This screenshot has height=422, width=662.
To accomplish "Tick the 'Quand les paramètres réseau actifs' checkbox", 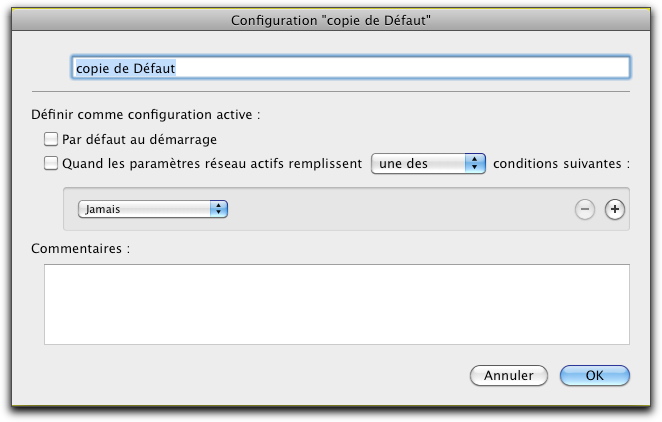I will tap(51, 163).
